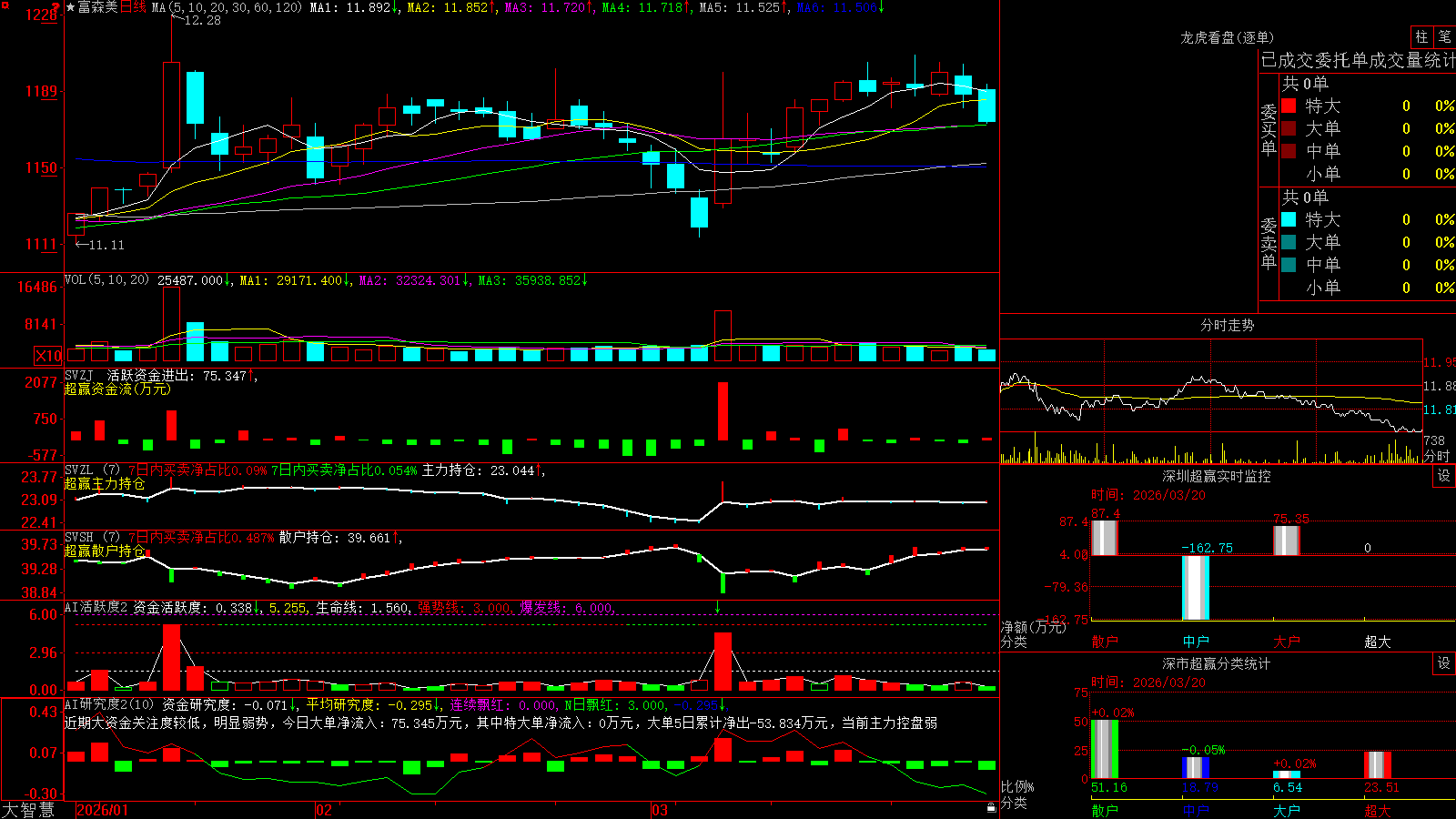Open the SVZJ indicator label

coord(79,375)
